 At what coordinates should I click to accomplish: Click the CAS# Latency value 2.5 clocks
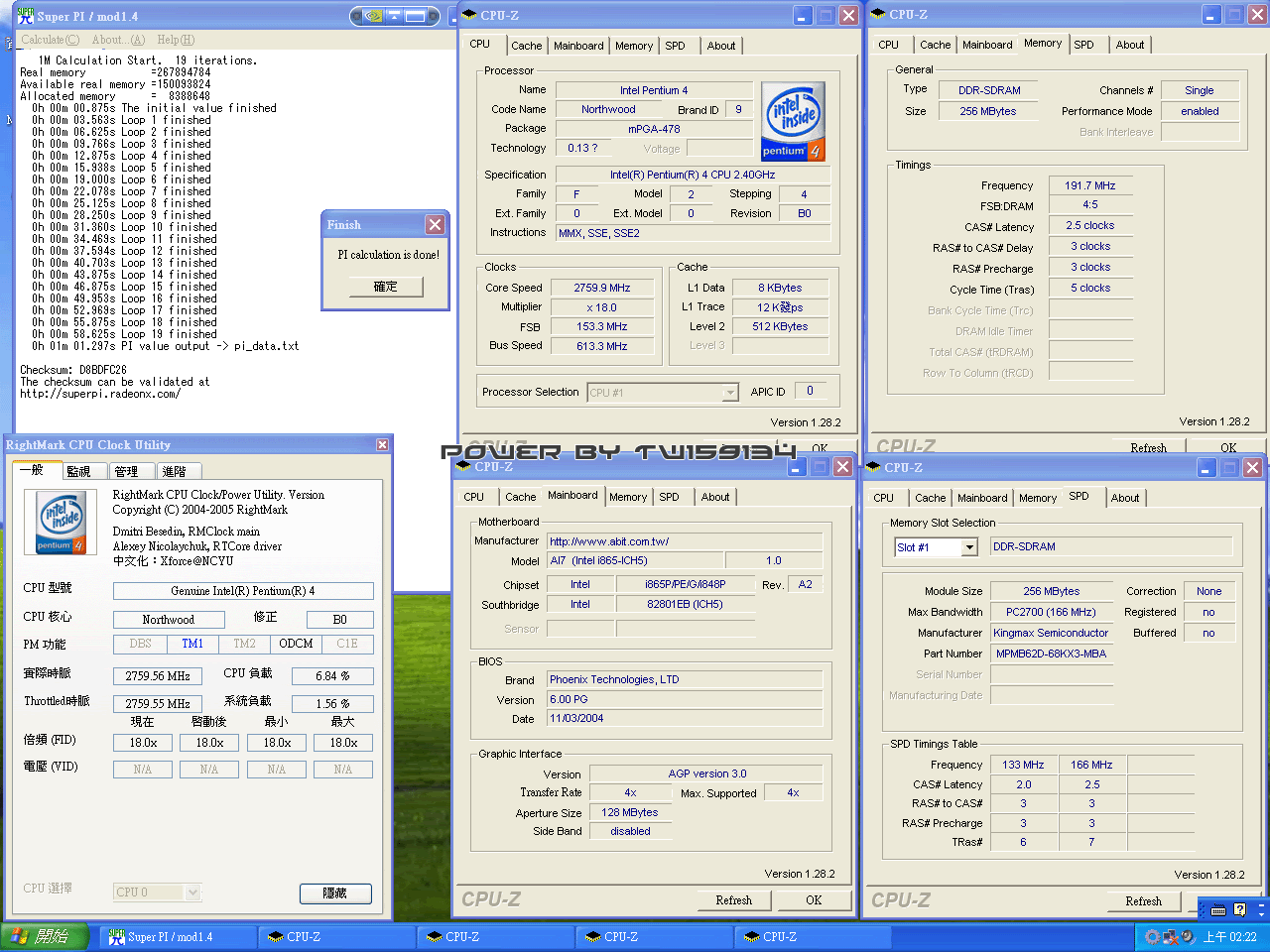coord(1090,226)
